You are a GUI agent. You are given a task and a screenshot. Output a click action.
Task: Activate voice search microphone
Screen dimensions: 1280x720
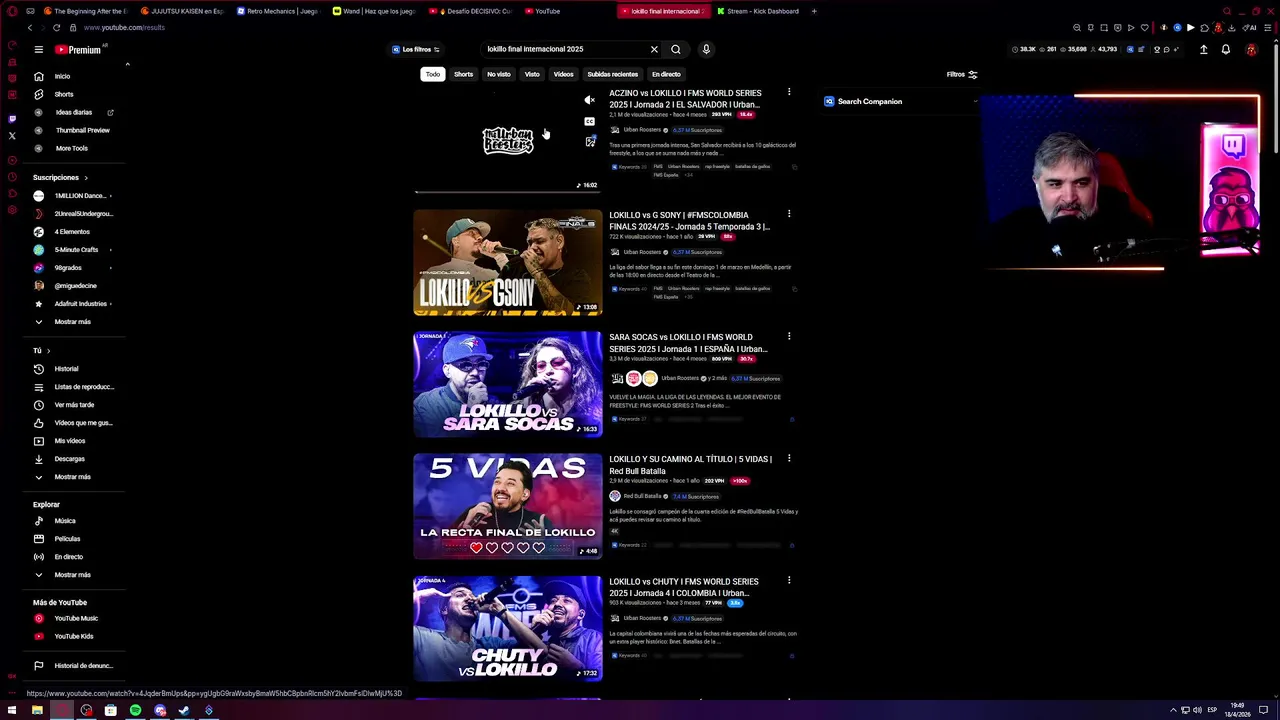tap(706, 49)
